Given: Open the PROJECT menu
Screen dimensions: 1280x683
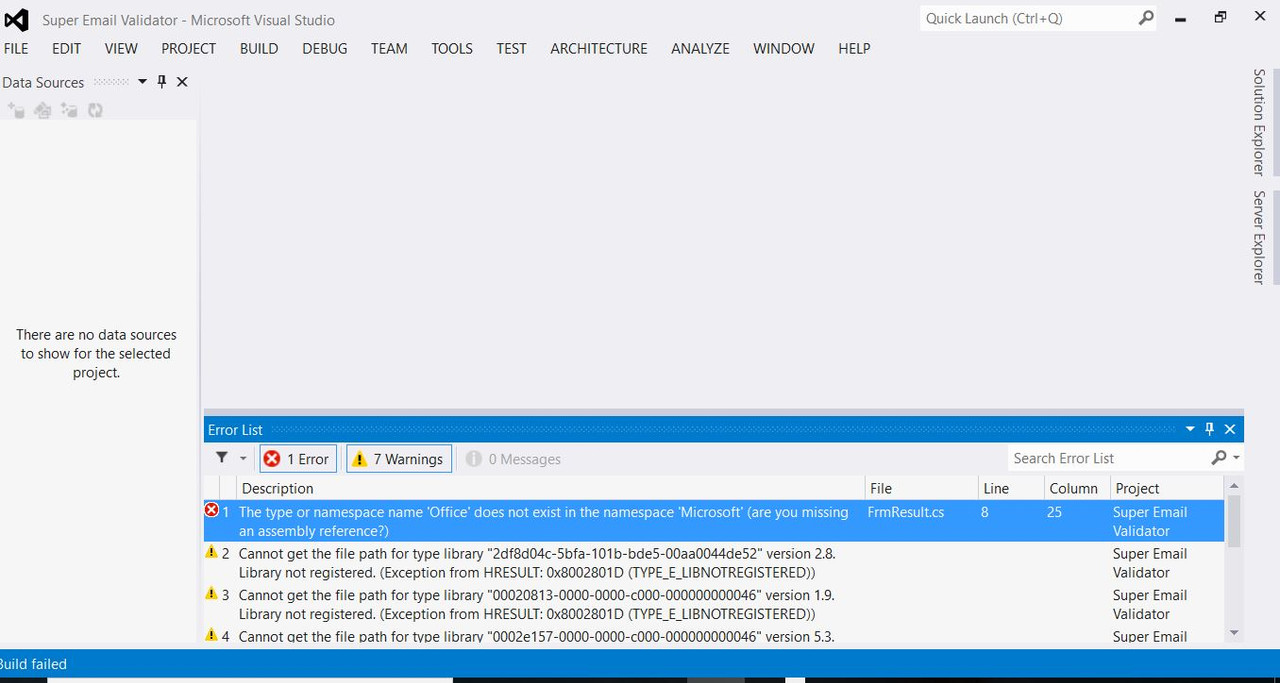Looking at the screenshot, I should point(189,48).
